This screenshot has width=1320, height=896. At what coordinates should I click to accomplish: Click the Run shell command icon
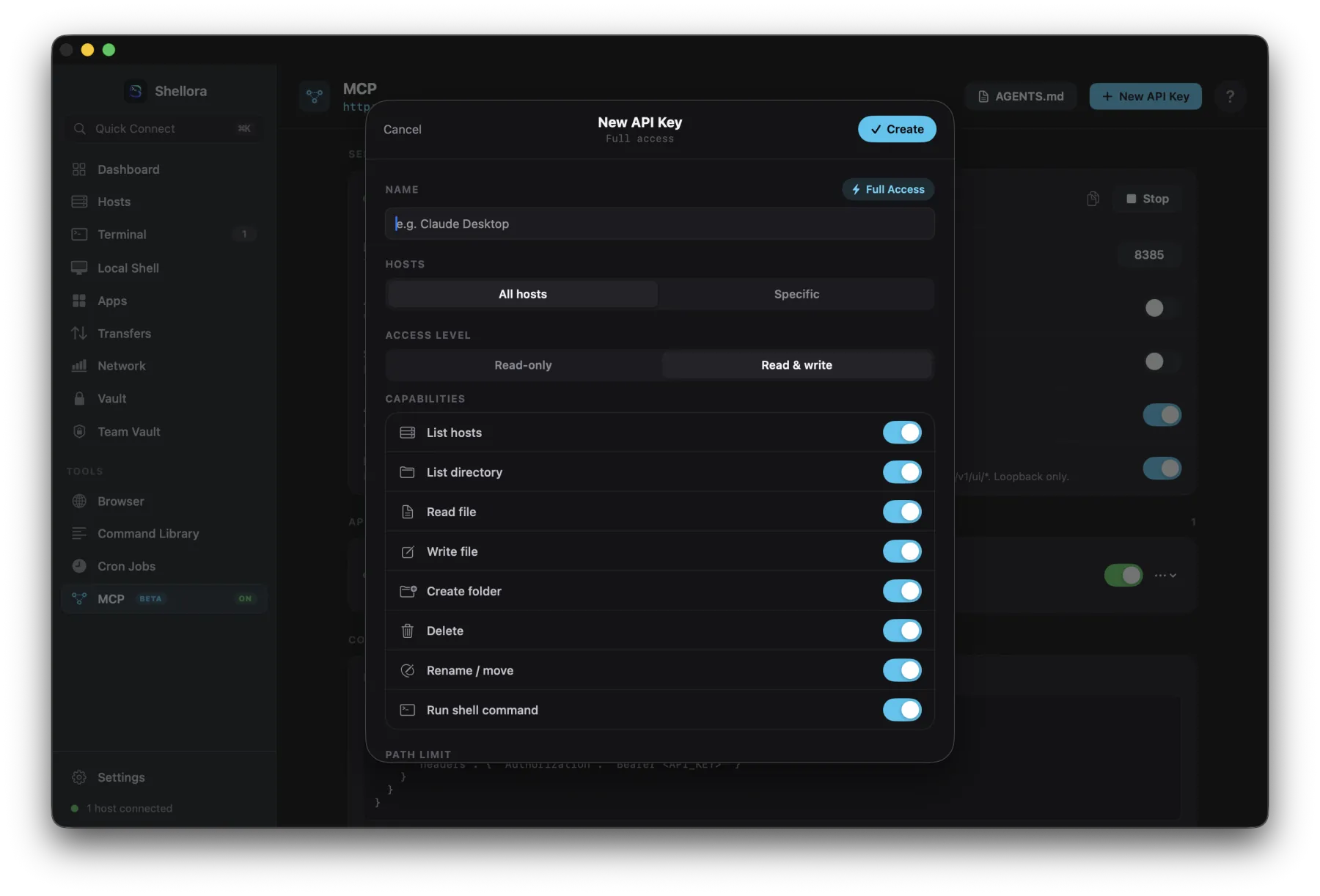point(408,710)
